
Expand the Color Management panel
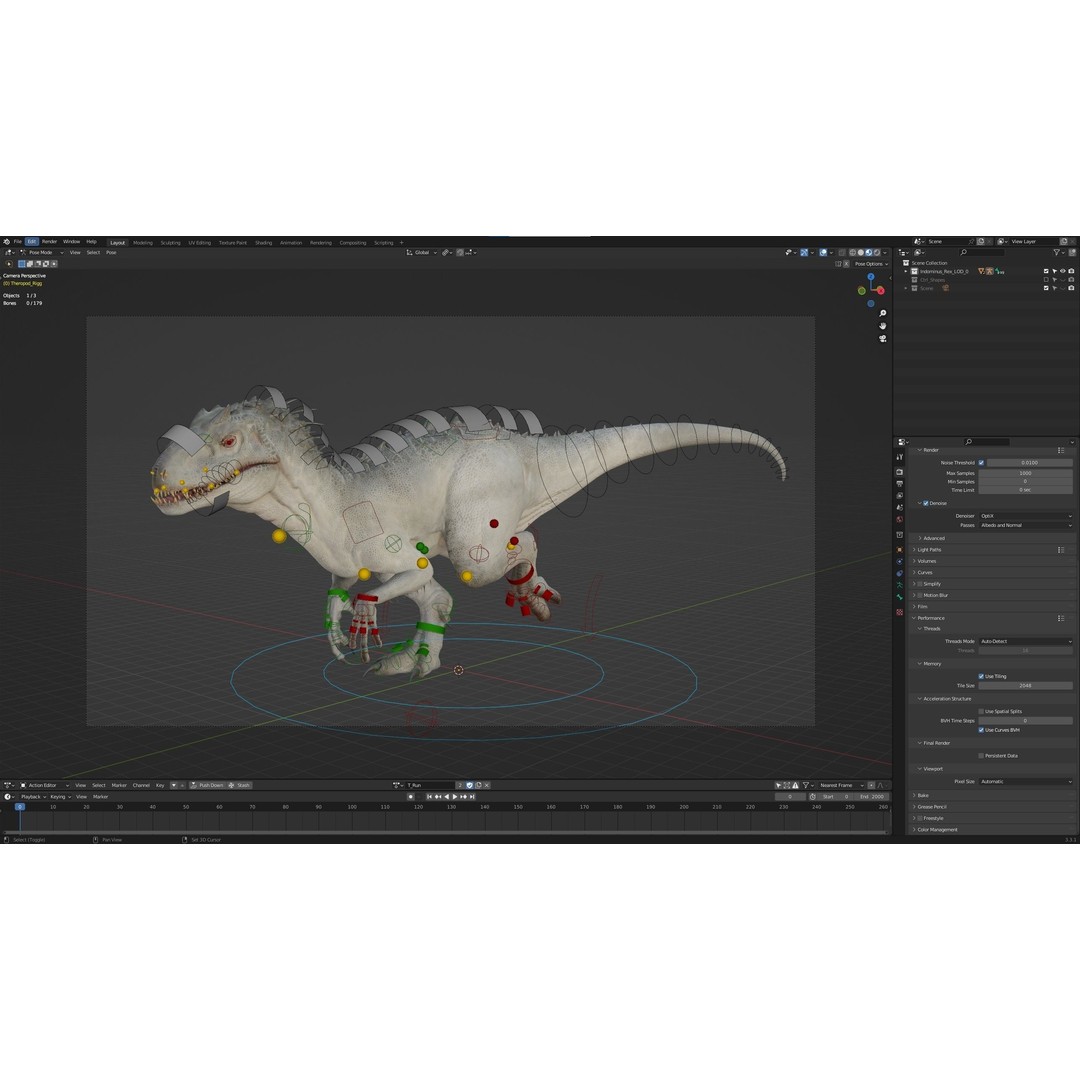pos(935,830)
